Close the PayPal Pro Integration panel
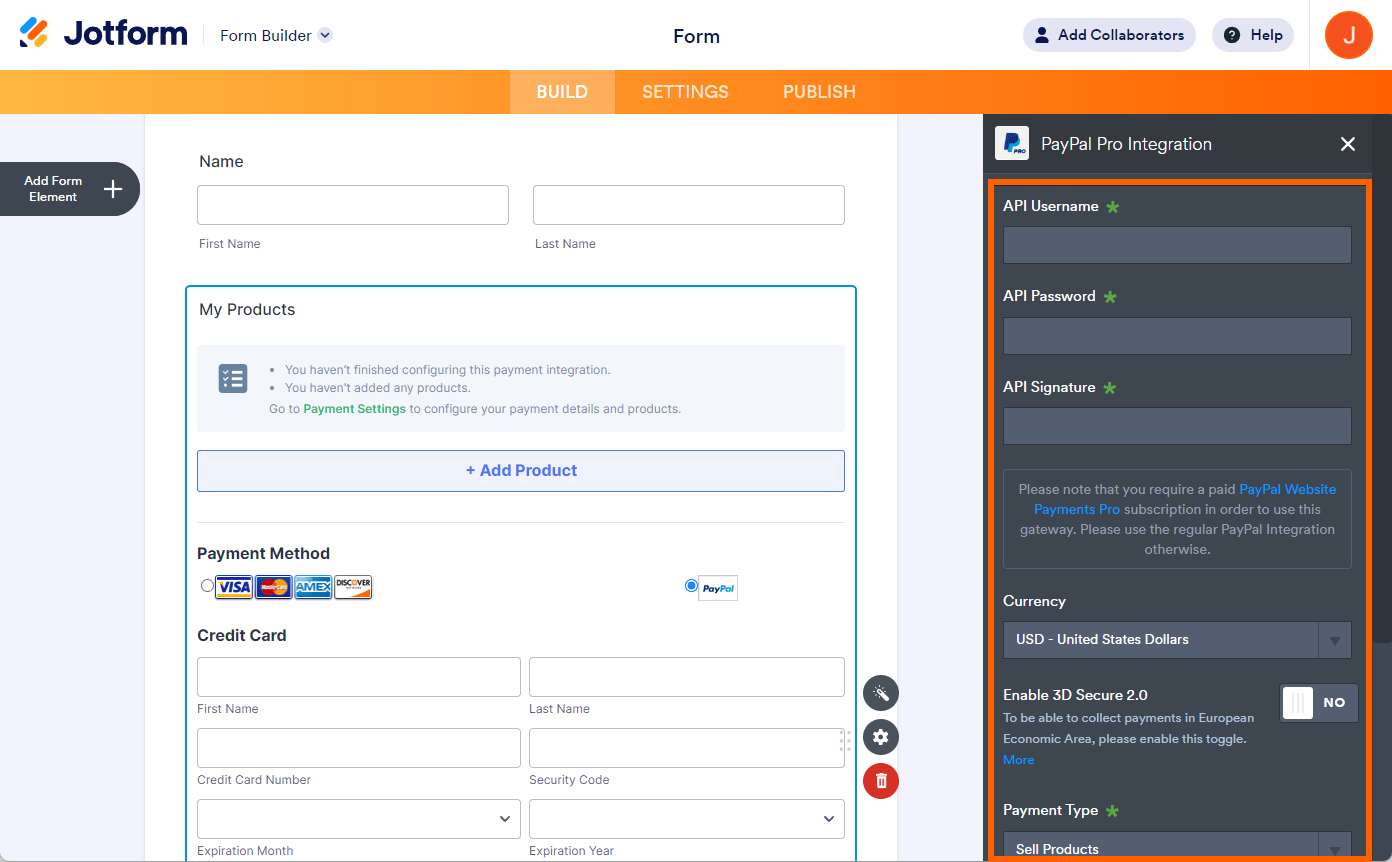1392x862 pixels. [1348, 144]
